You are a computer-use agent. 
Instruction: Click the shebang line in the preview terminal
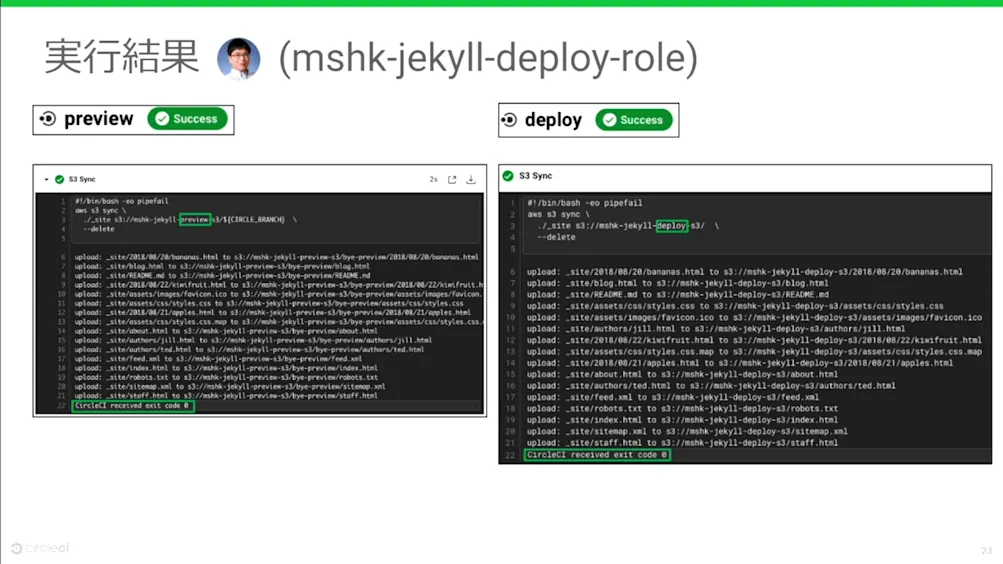(x=122, y=201)
